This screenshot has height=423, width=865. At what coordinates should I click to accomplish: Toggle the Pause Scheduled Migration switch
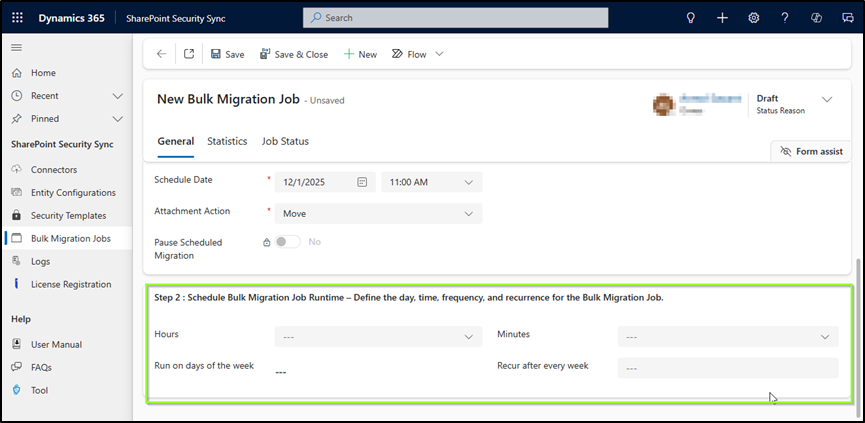pos(288,242)
